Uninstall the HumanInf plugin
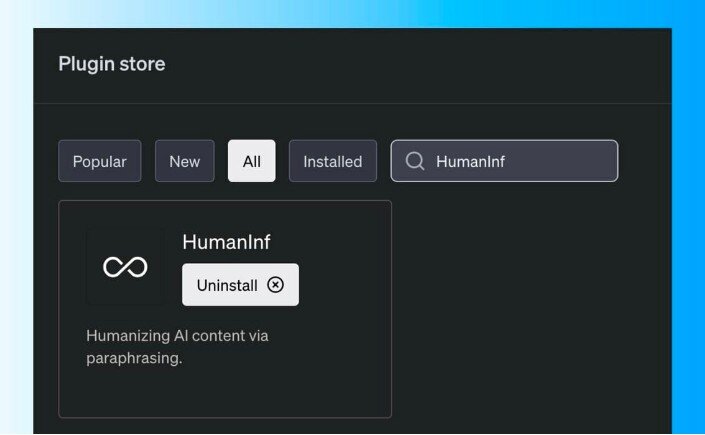Screen dimensions: 705x435 point(240,285)
